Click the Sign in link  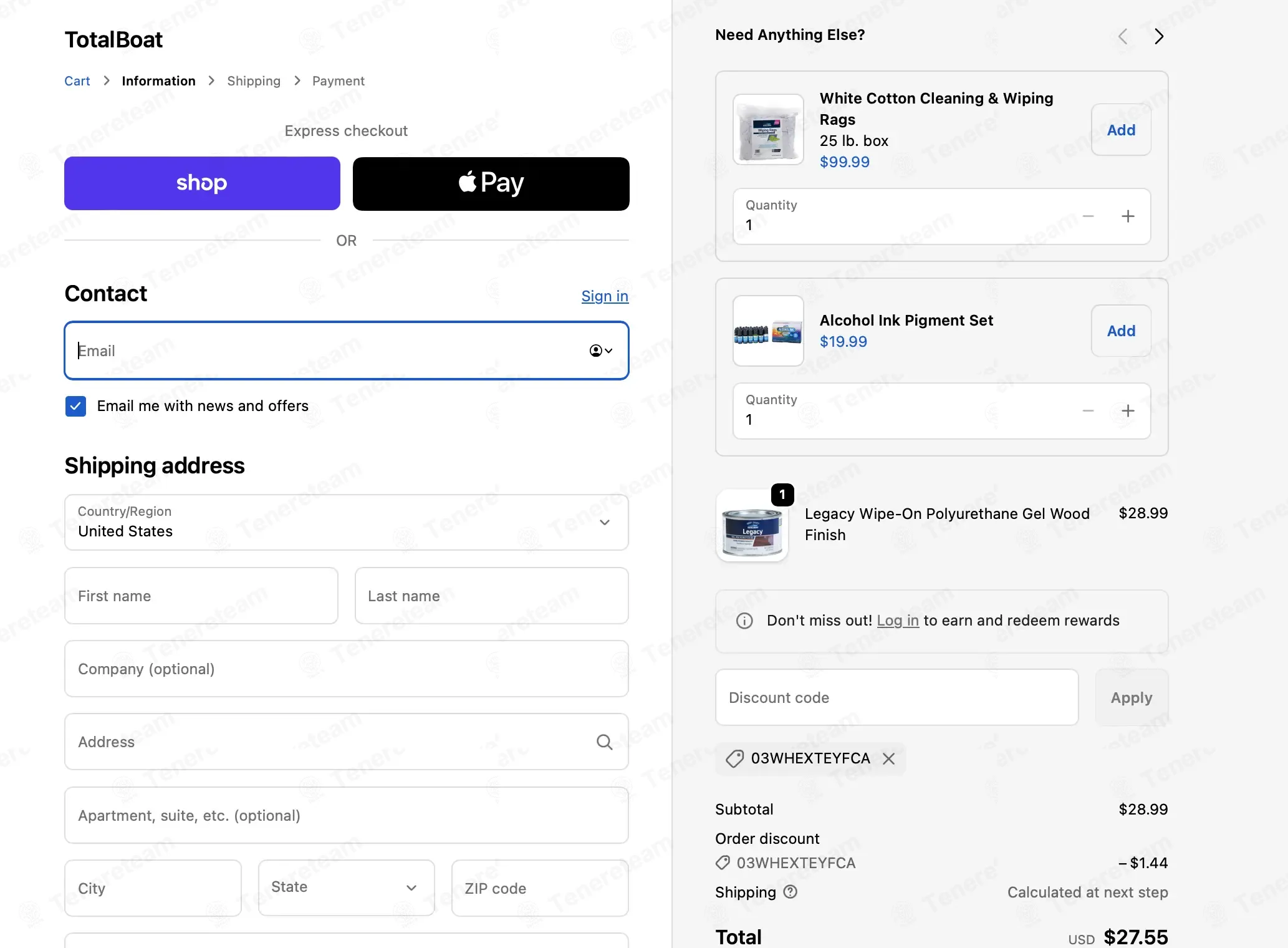click(605, 296)
